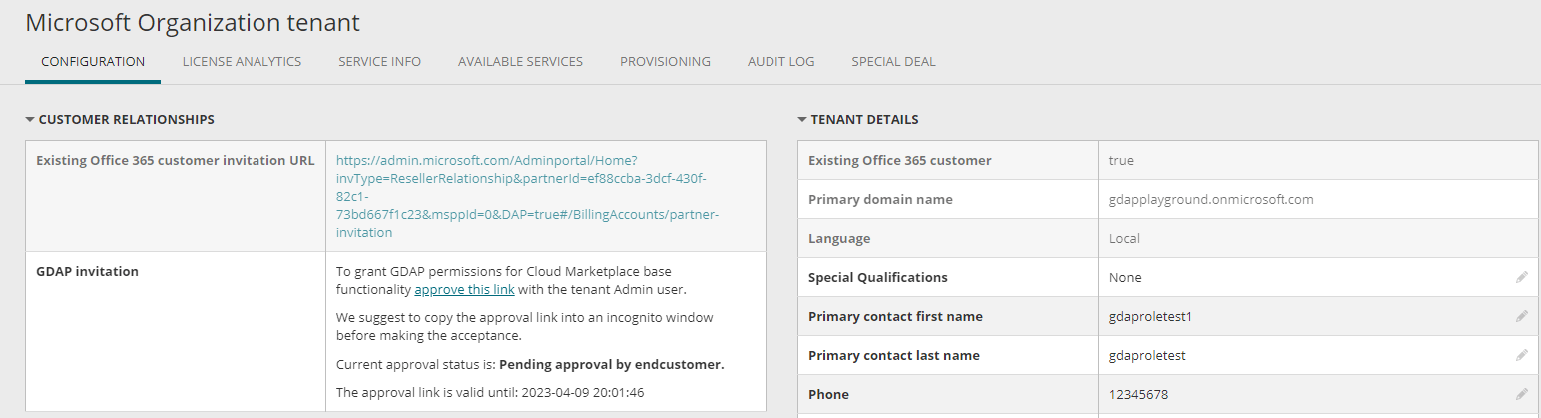Open the Special Deal tab
This screenshot has width=1541, height=418.
tap(893, 62)
